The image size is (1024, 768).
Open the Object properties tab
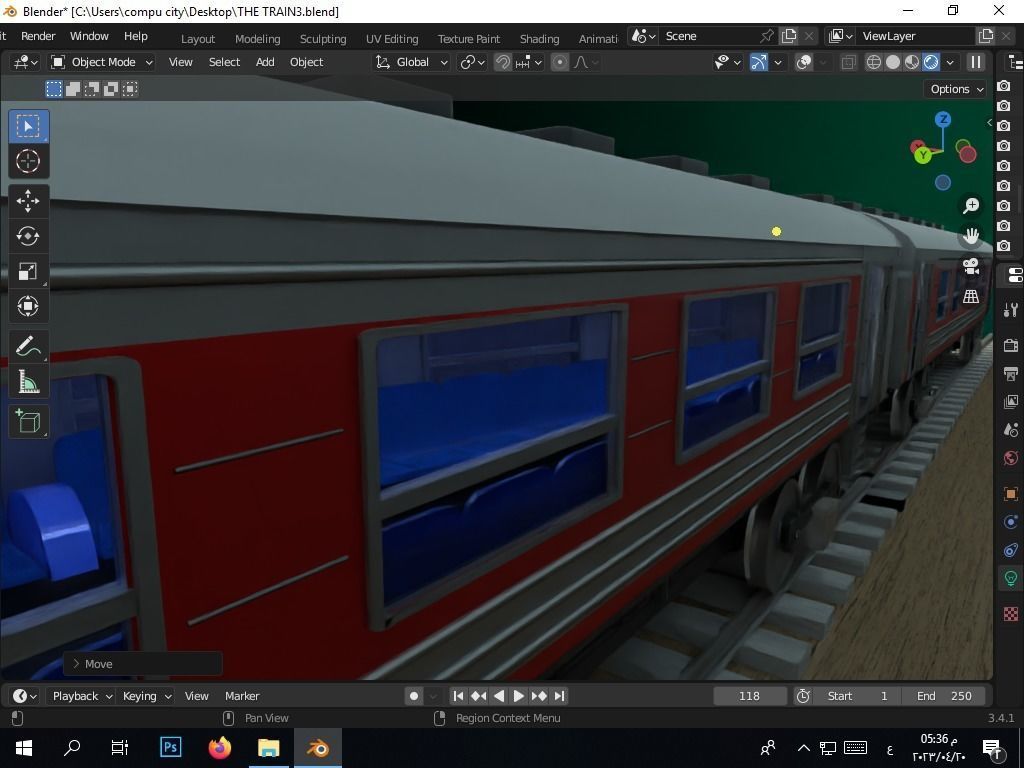coord(1011,494)
